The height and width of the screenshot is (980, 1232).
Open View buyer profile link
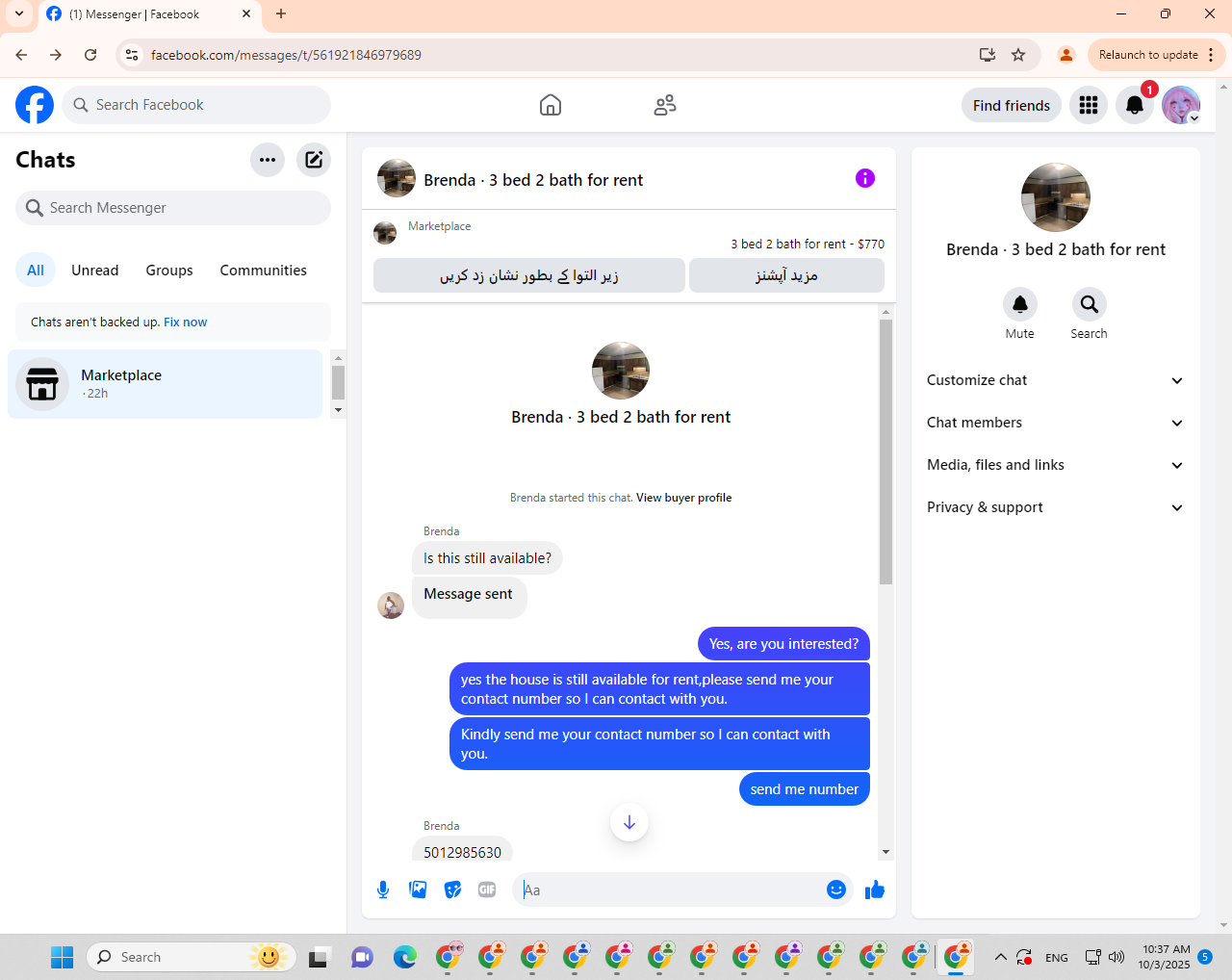pyautogui.click(x=683, y=498)
